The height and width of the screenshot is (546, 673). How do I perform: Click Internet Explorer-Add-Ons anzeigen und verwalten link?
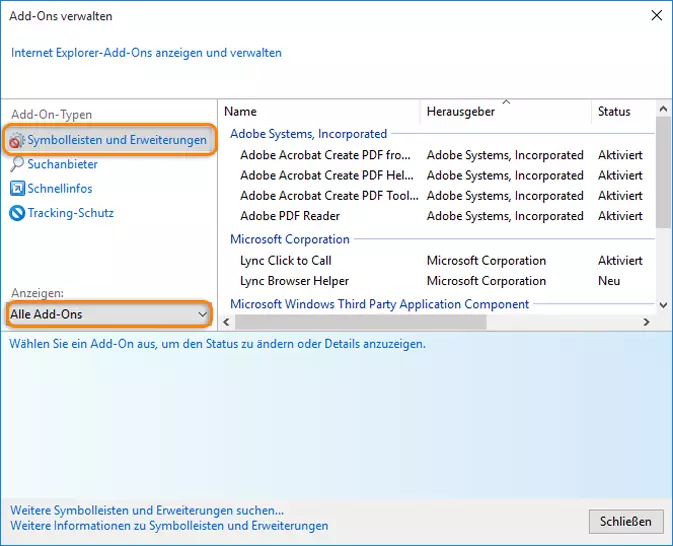(x=146, y=53)
